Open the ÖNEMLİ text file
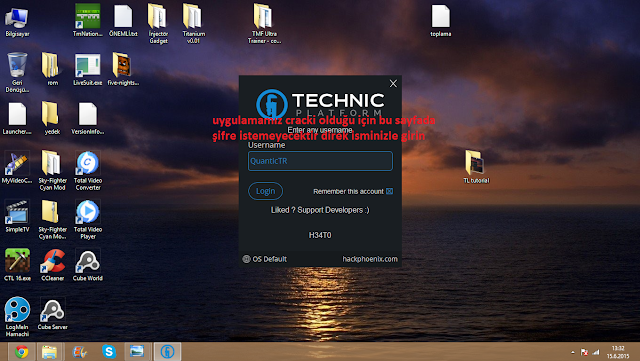Viewport: 640px width, 361px height. click(x=123, y=21)
